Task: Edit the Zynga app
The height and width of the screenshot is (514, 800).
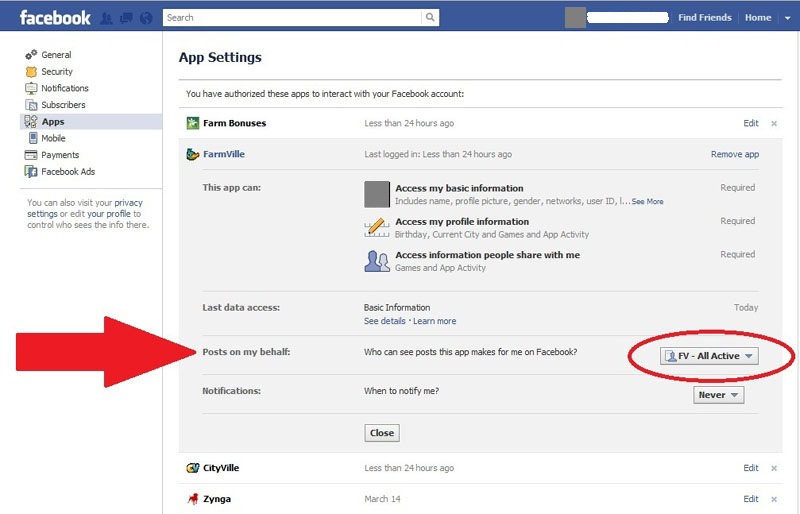Action: [x=751, y=499]
